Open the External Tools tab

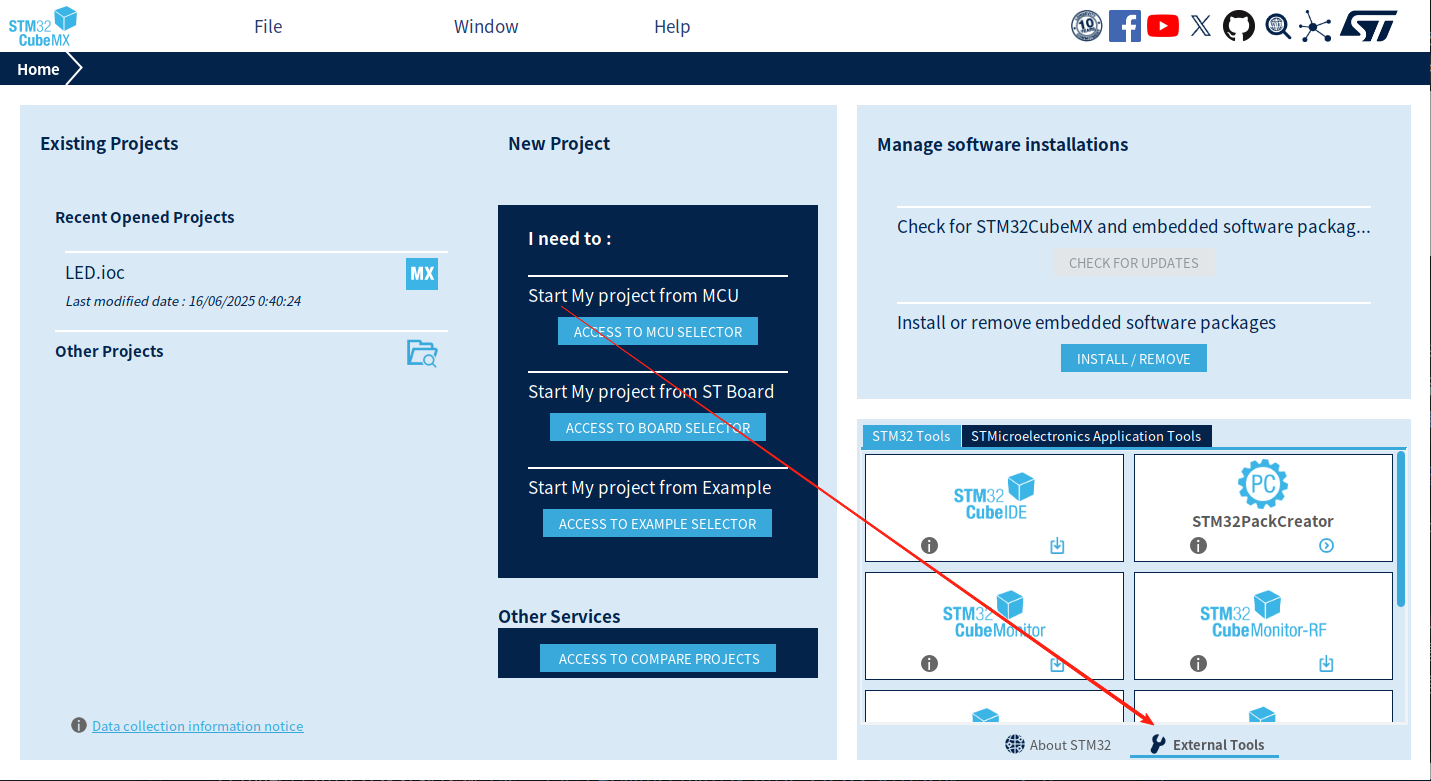pos(1205,745)
